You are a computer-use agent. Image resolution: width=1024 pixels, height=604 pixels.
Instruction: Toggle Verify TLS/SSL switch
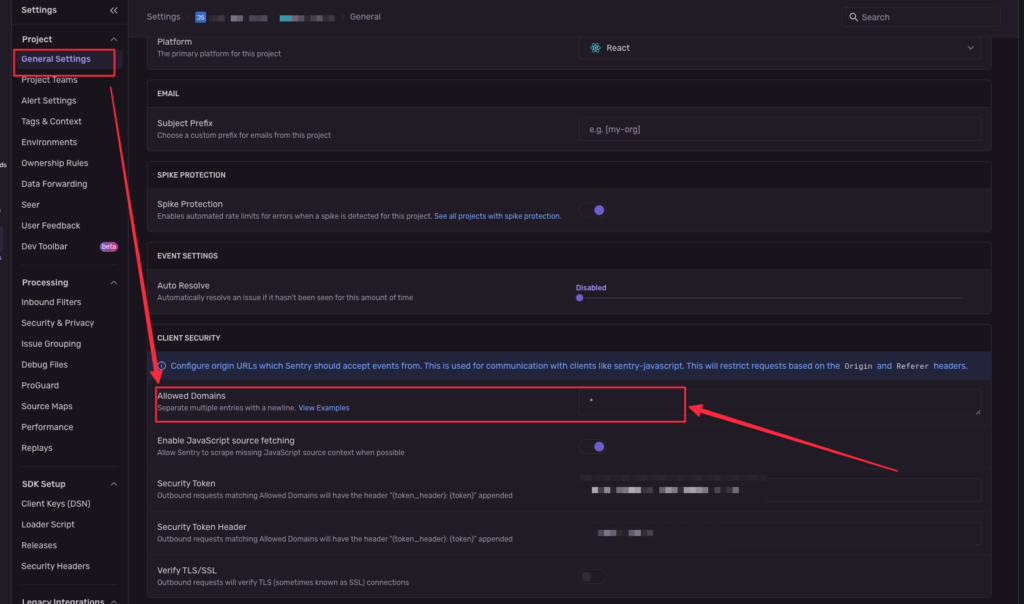click(x=593, y=577)
